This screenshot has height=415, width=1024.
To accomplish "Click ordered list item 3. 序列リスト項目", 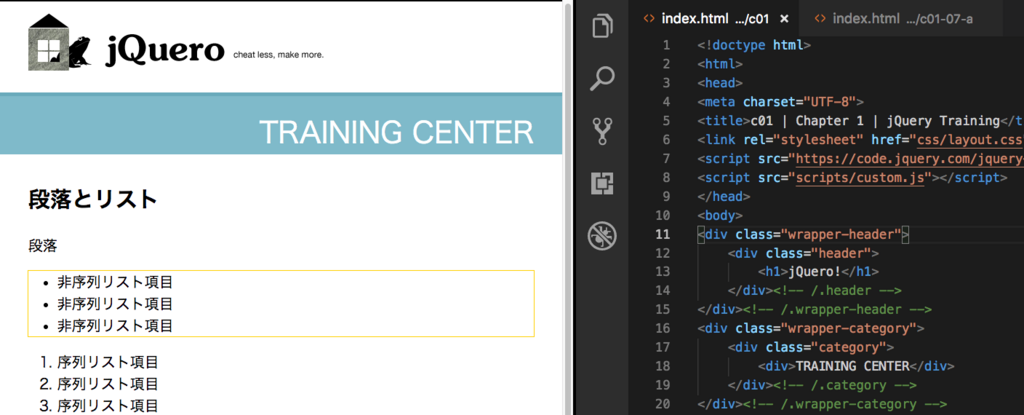I will click(99, 405).
